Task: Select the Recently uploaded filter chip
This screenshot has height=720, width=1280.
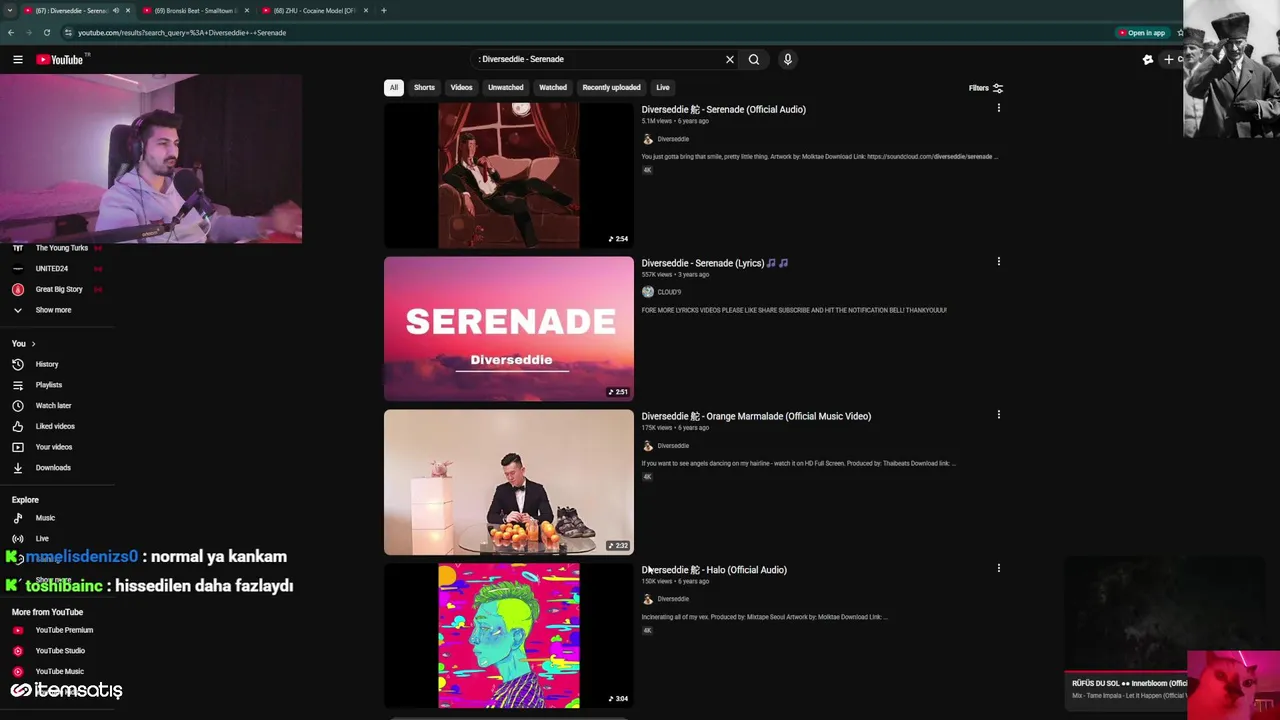Action: [x=611, y=88]
